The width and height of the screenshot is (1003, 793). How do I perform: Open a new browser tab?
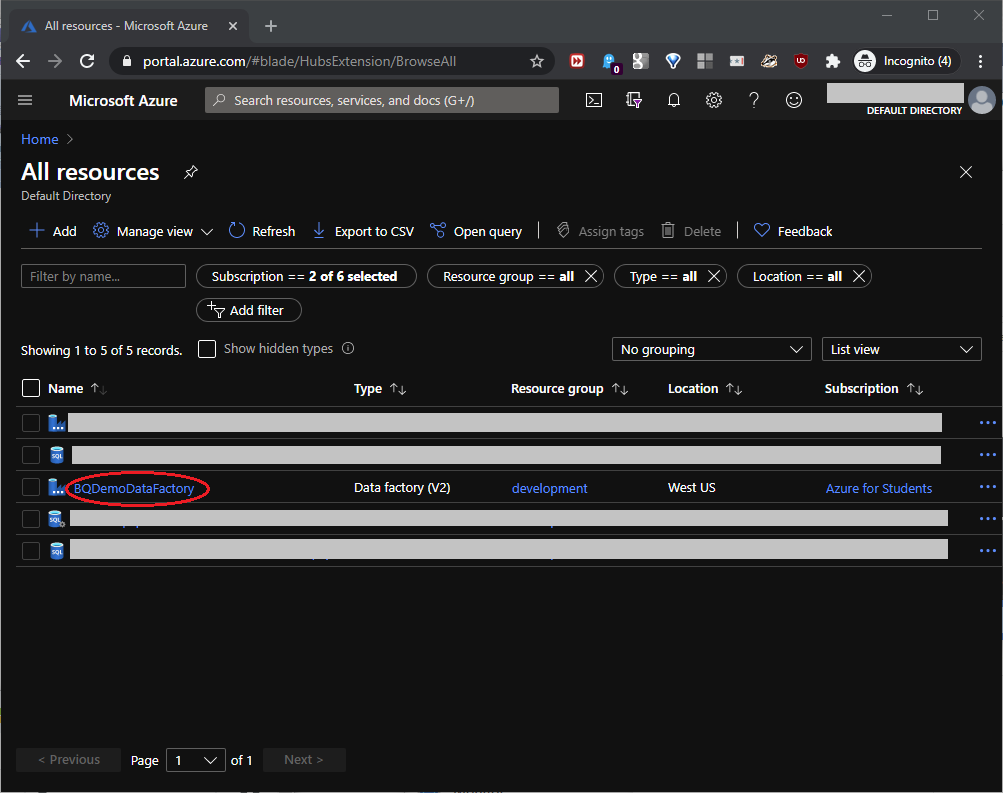(x=271, y=26)
